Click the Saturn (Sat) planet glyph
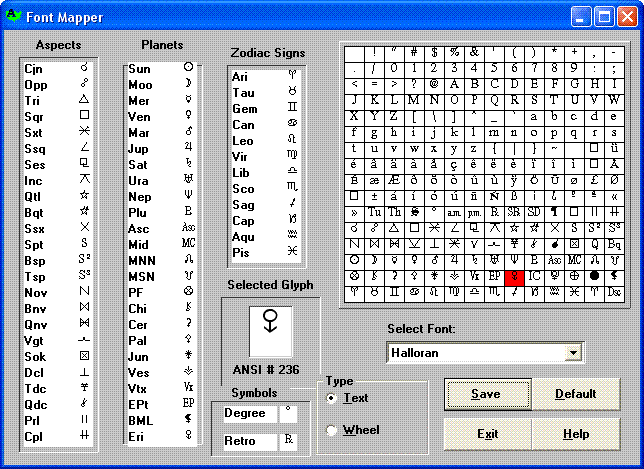This screenshot has width=644, height=469. pyautogui.click(x=188, y=164)
